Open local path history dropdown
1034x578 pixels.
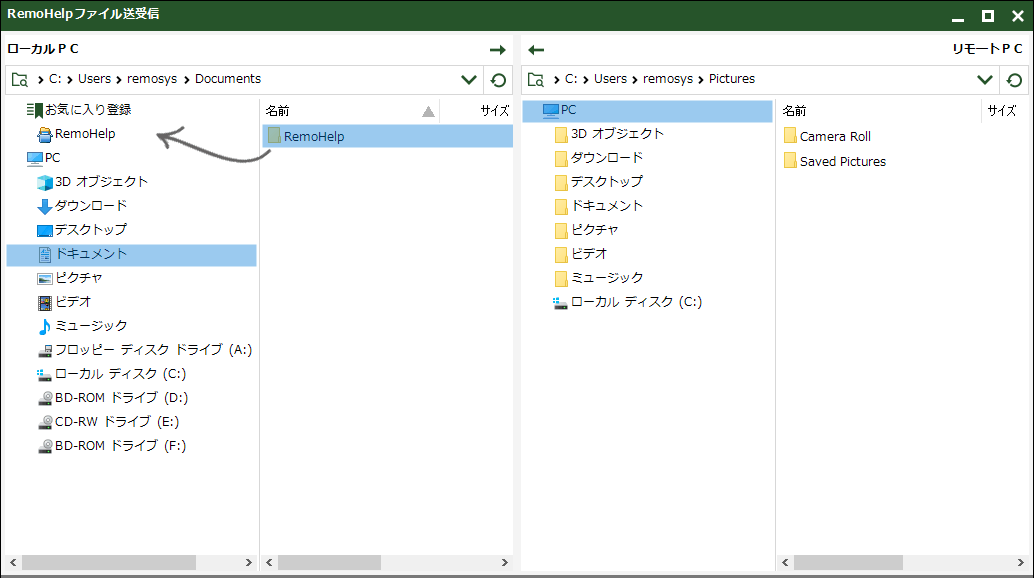[469, 80]
